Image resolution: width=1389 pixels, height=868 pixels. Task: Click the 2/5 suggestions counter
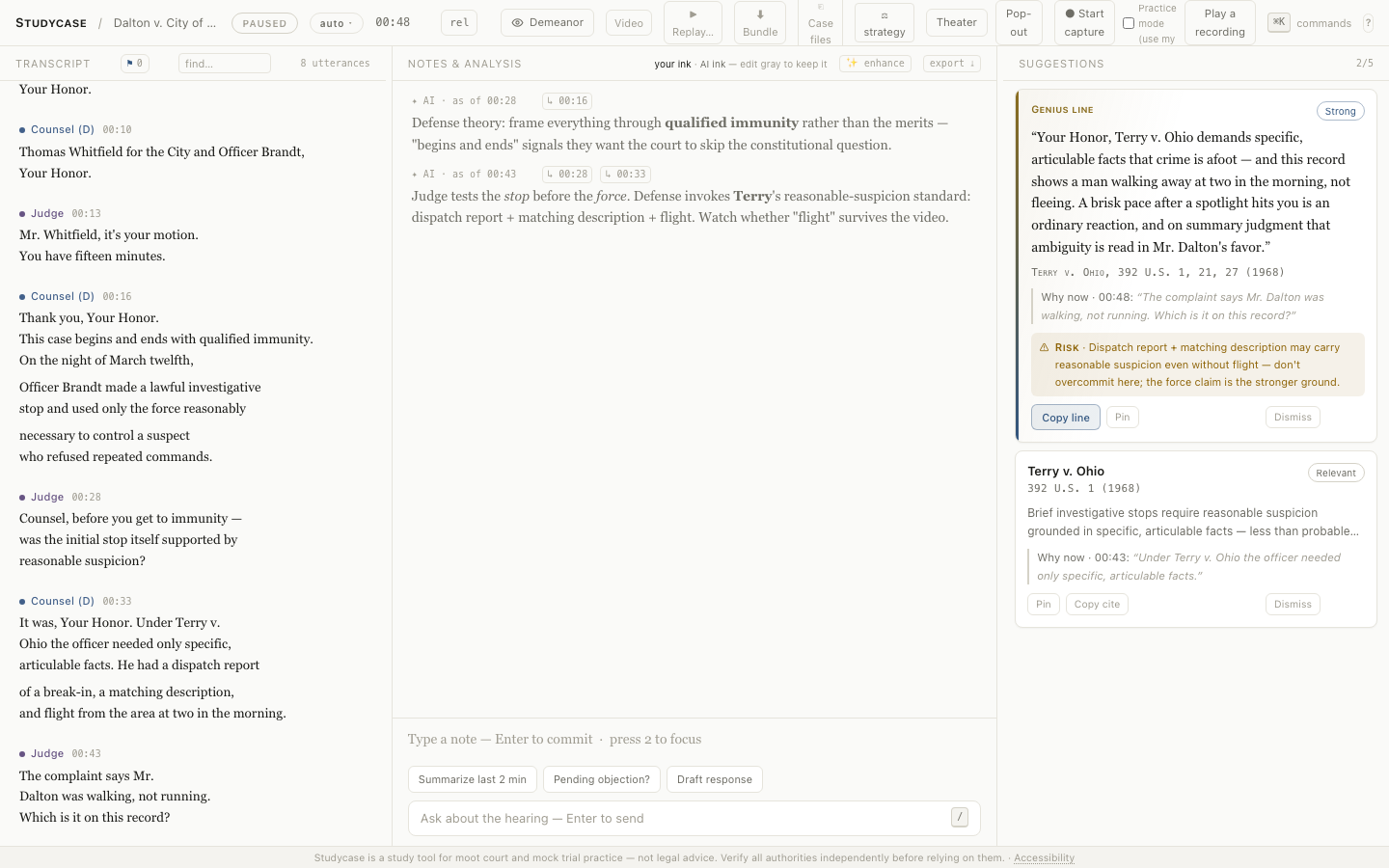pyautogui.click(x=1364, y=64)
